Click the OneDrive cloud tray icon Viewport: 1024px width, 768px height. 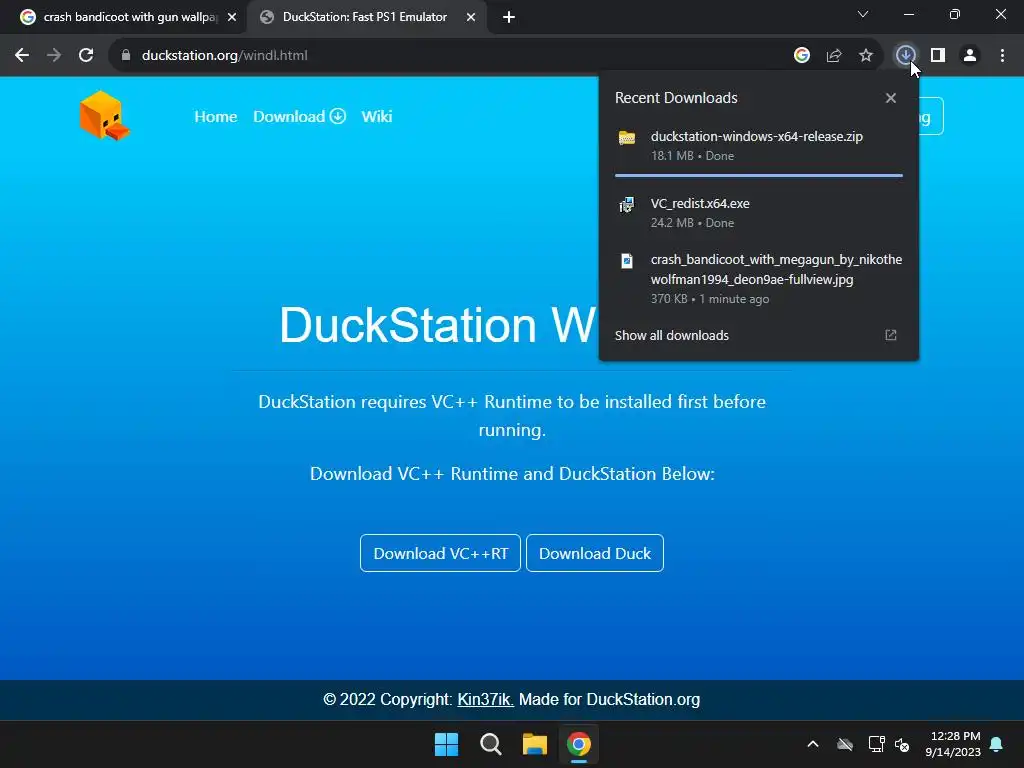845,744
